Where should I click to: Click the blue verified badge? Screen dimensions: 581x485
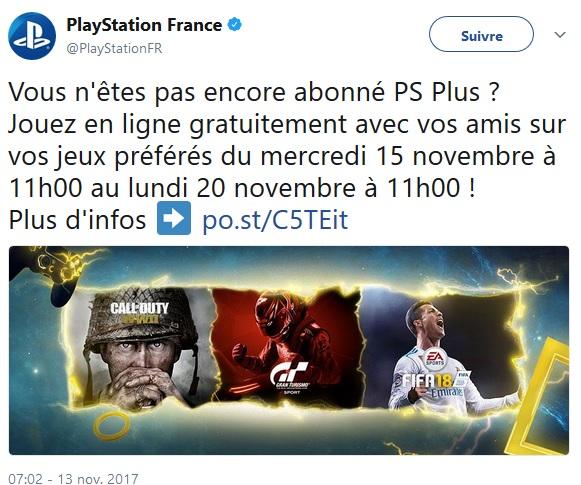(x=235, y=25)
